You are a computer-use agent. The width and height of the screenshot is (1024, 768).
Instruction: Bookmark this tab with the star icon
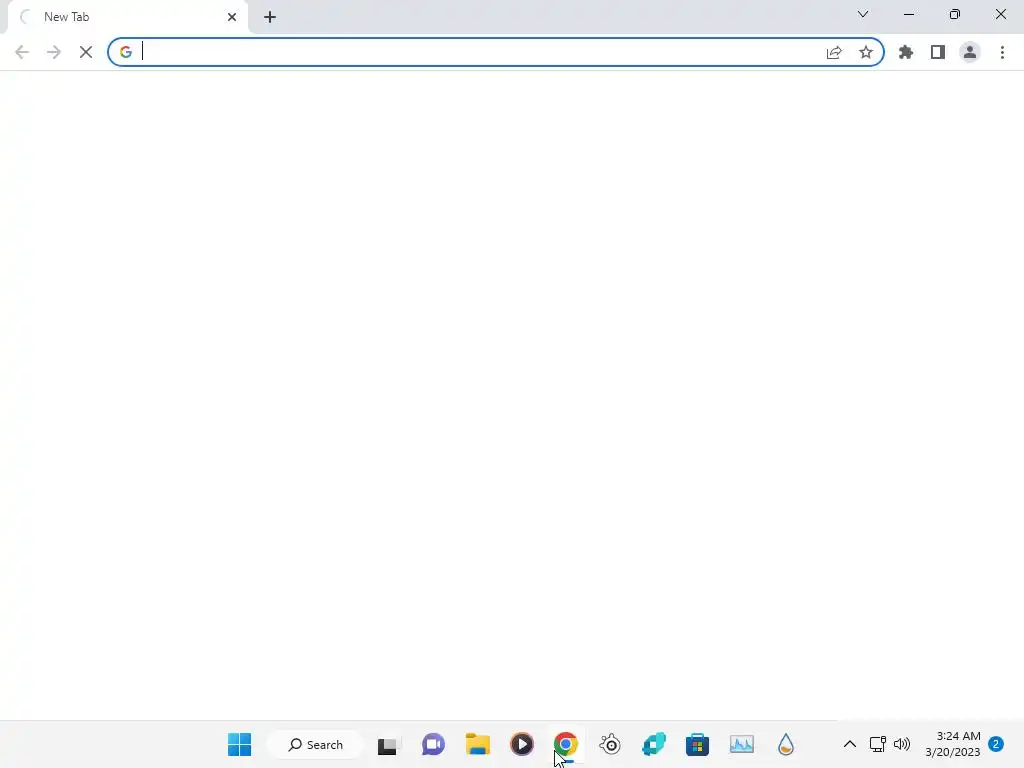866,52
